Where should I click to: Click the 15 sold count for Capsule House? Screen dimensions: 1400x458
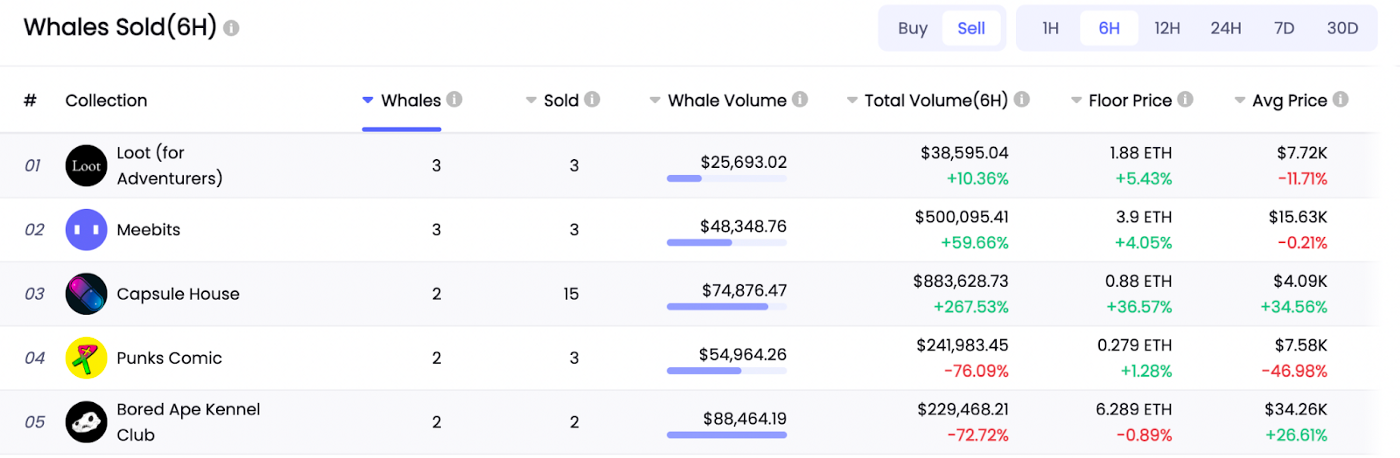[571, 294]
